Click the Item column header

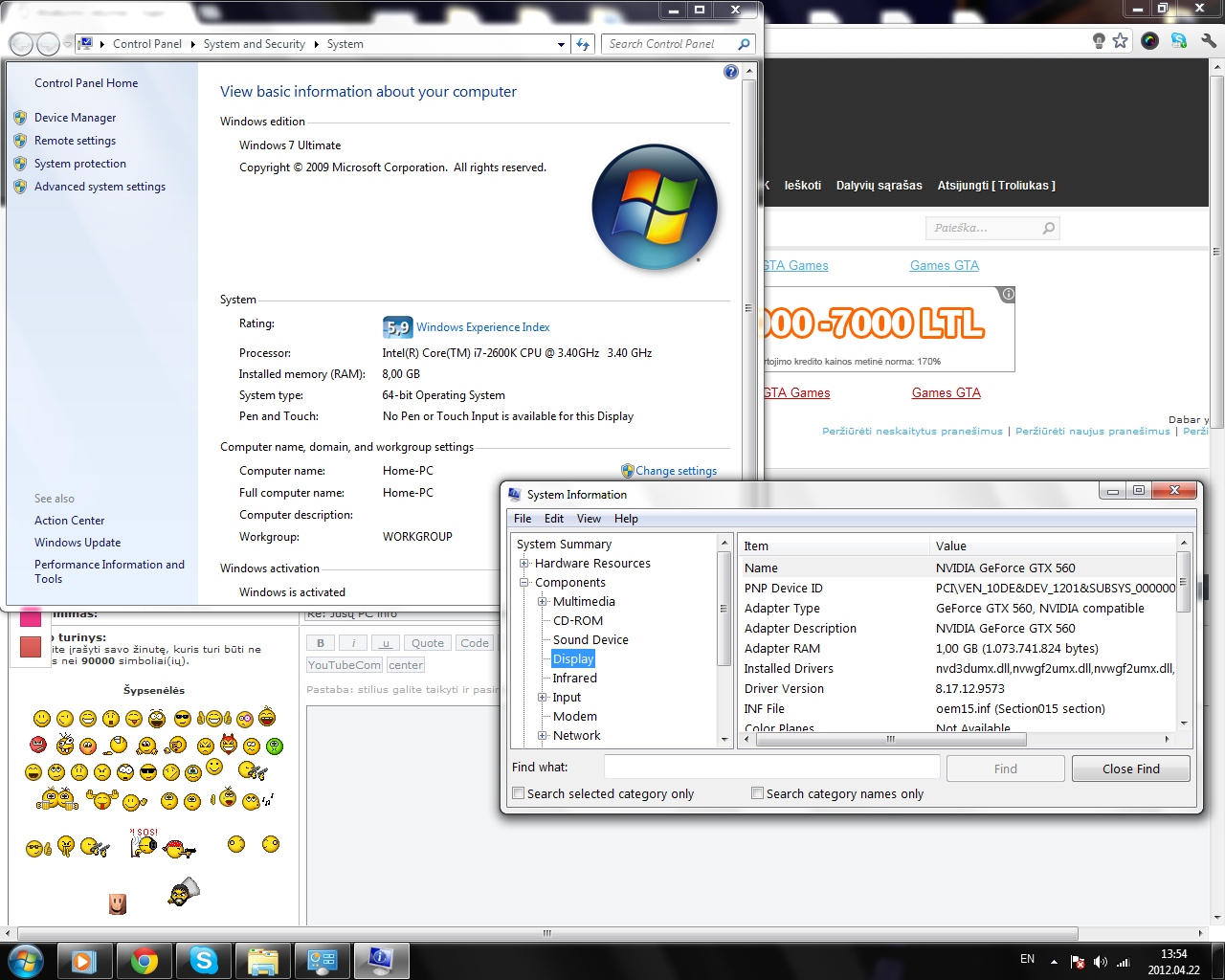click(835, 546)
